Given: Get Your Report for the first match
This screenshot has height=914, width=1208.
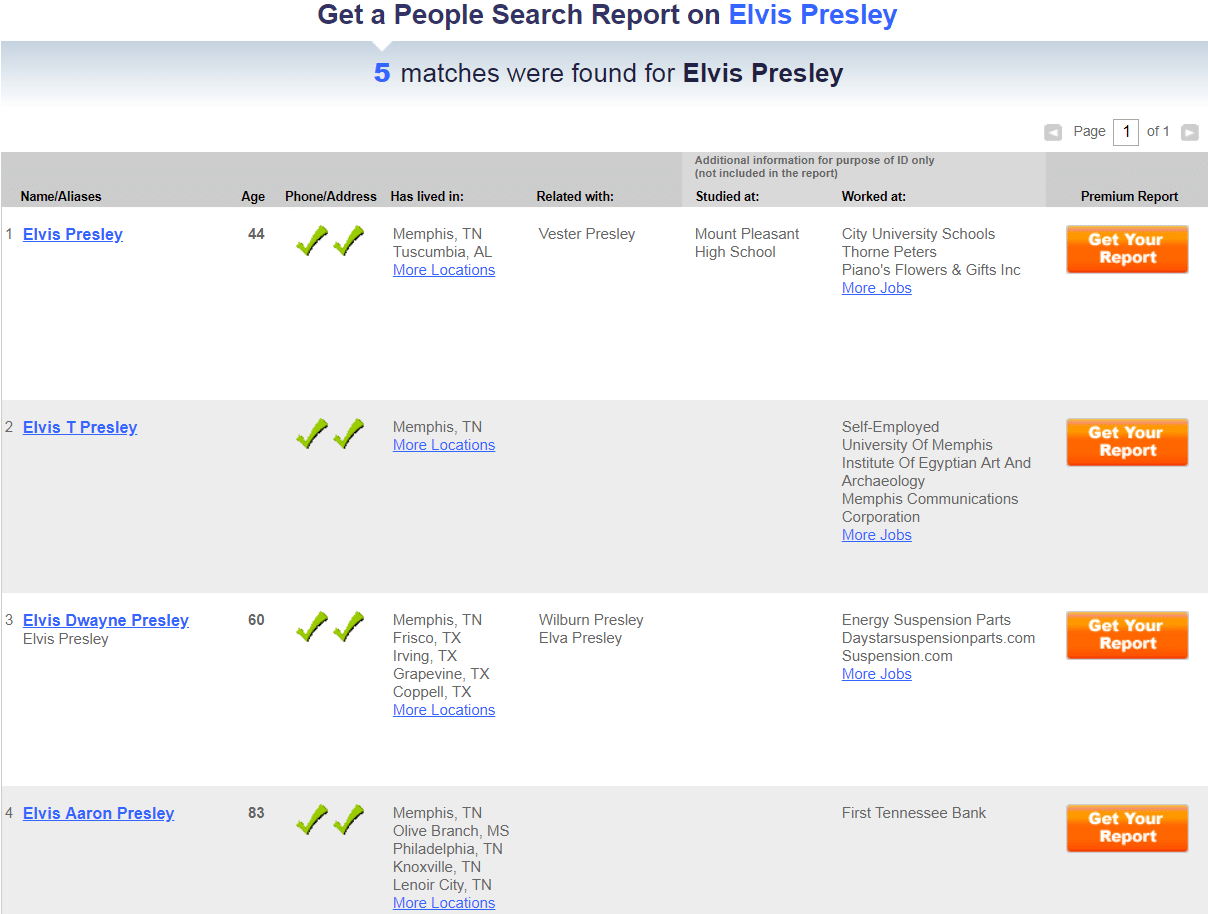Looking at the screenshot, I should tap(1127, 249).
